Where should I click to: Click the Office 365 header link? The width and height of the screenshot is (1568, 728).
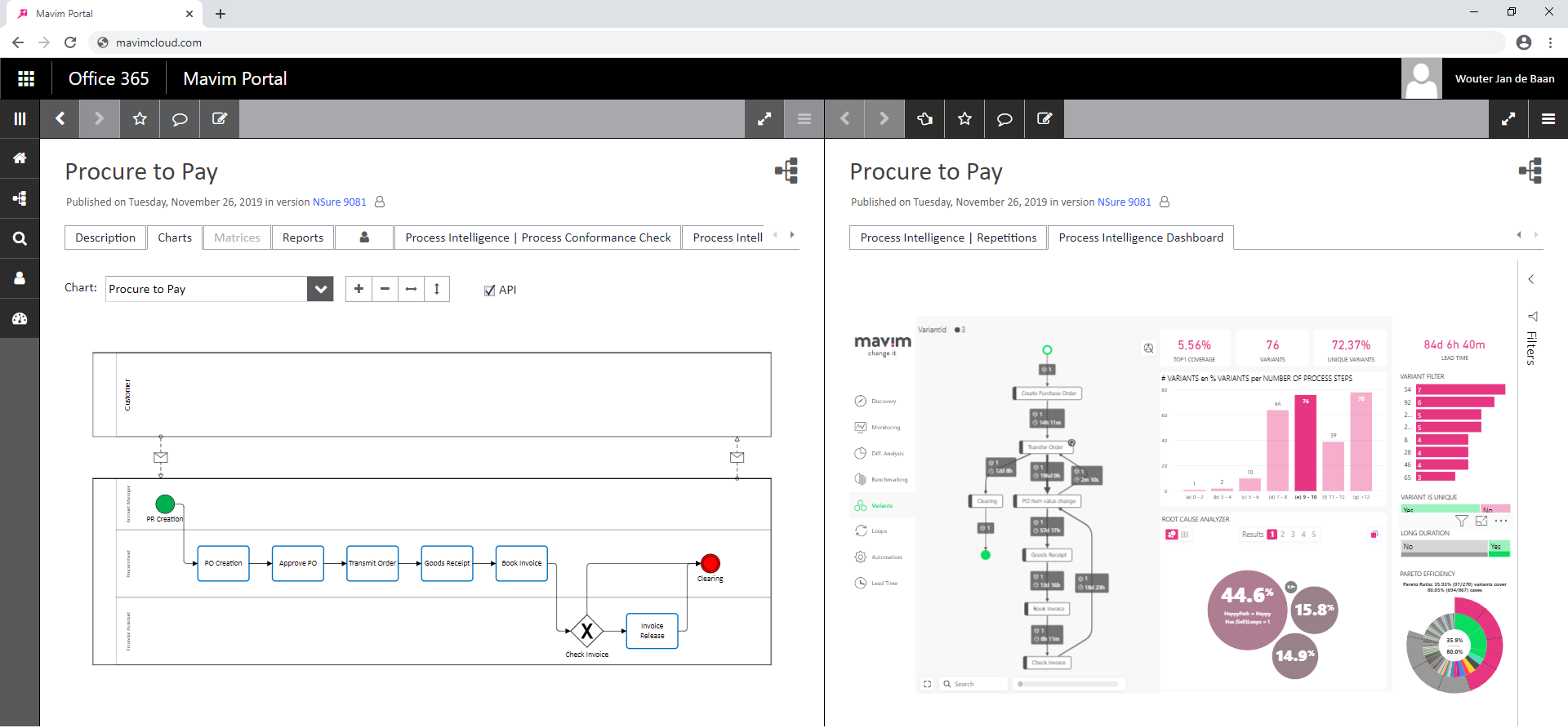point(109,78)
